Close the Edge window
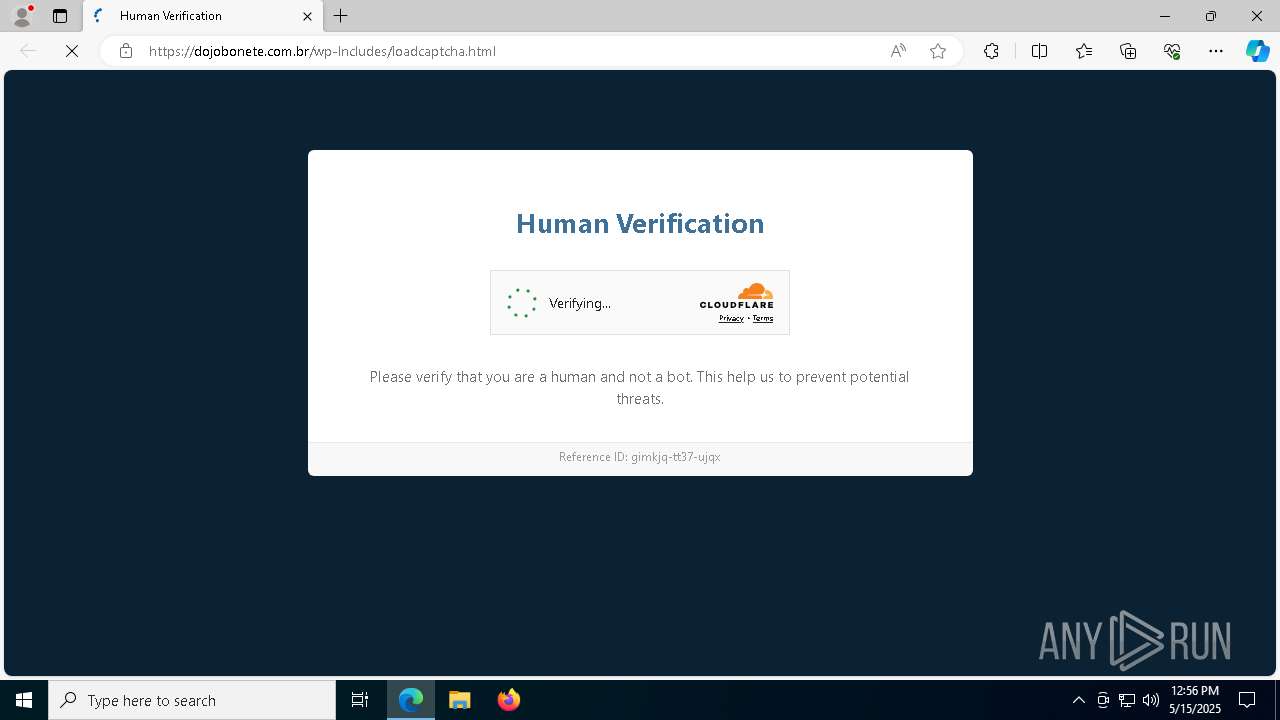This screenshot has height=720, width=1280. click(x=1257, y=16)
